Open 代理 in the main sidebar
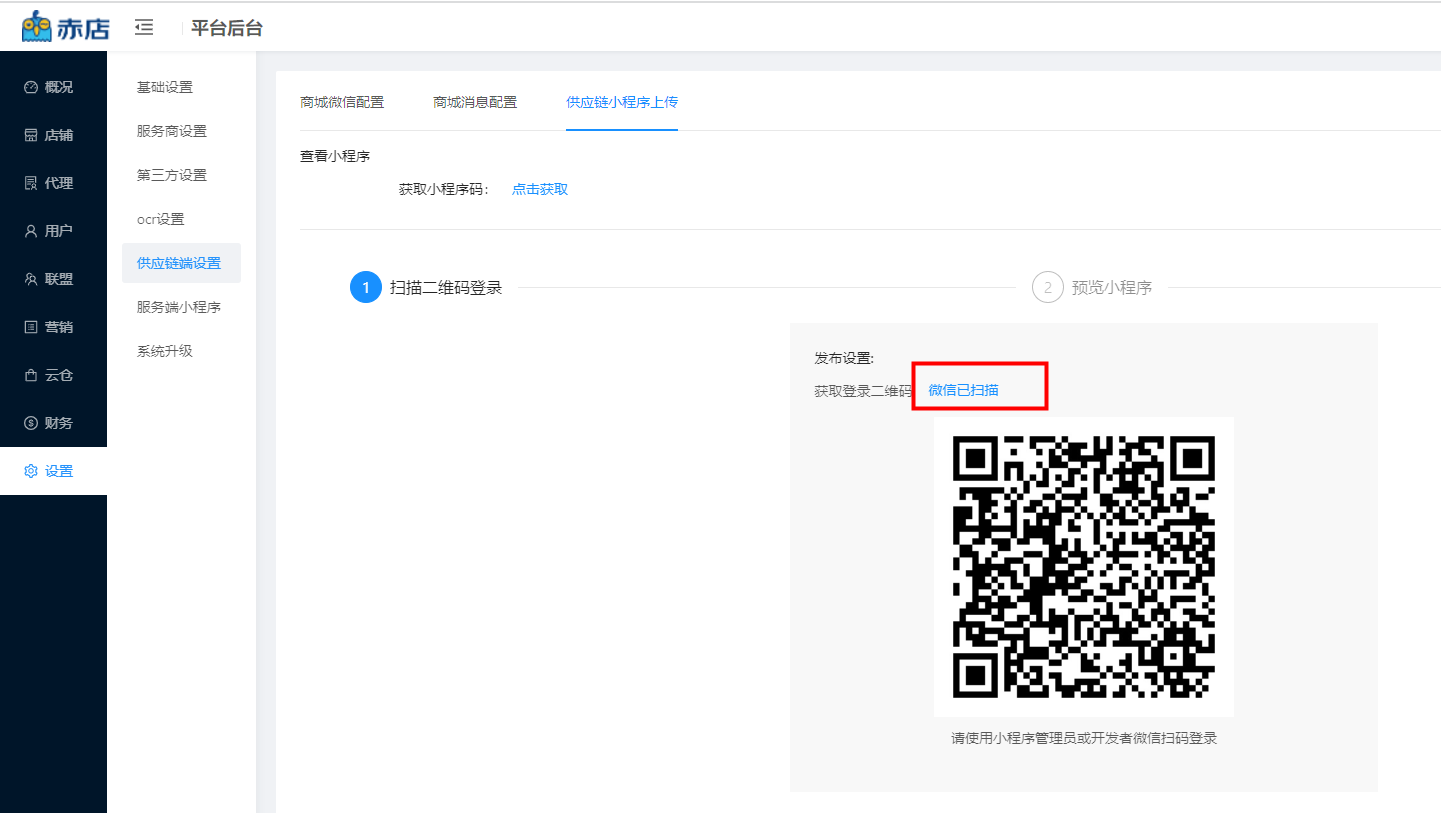The height and width of the screenshot is (813, 1441). [x=53, y=183]
